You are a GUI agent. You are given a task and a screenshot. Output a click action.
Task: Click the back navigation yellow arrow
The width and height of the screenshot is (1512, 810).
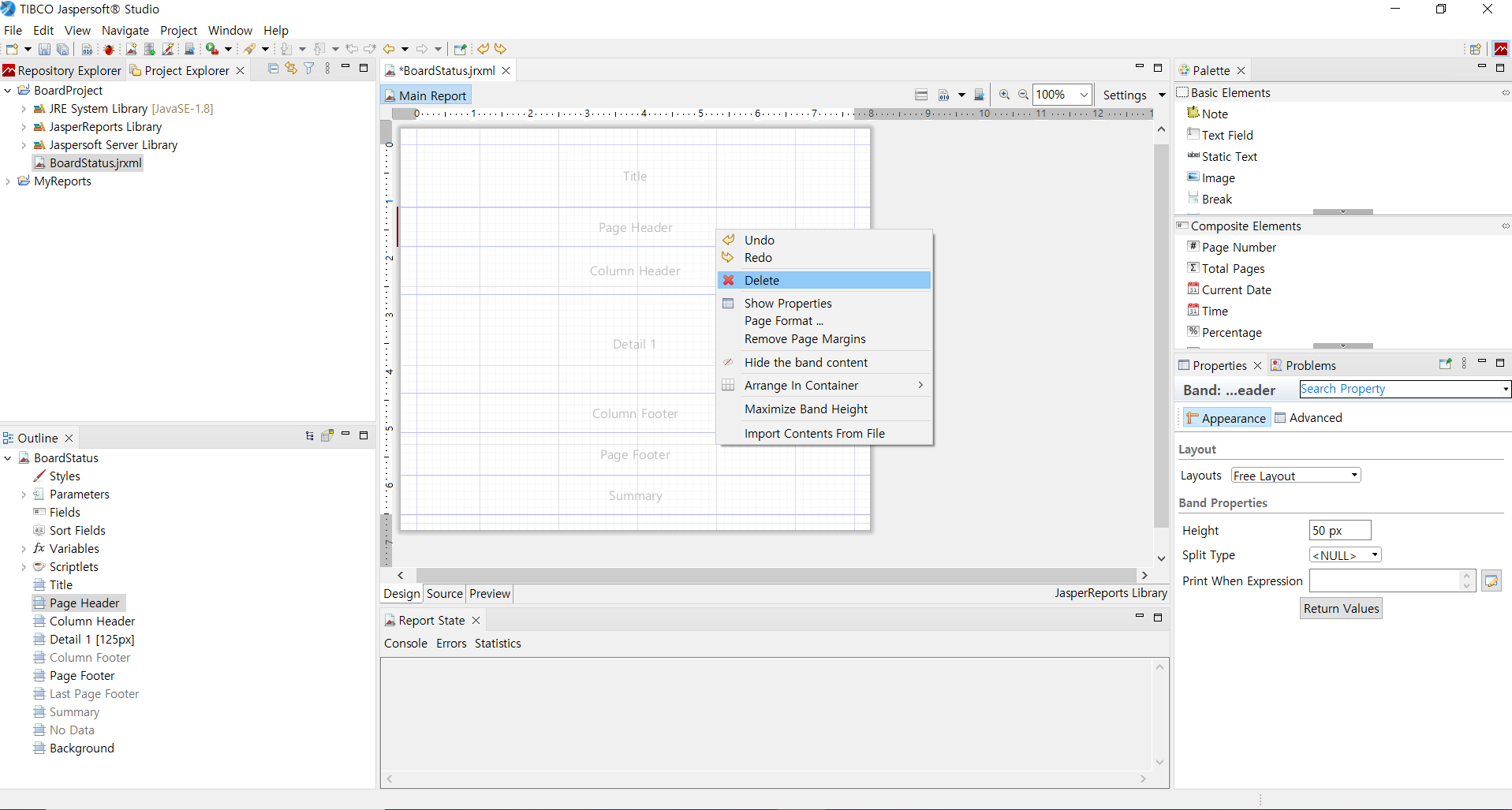pos(389,49)
